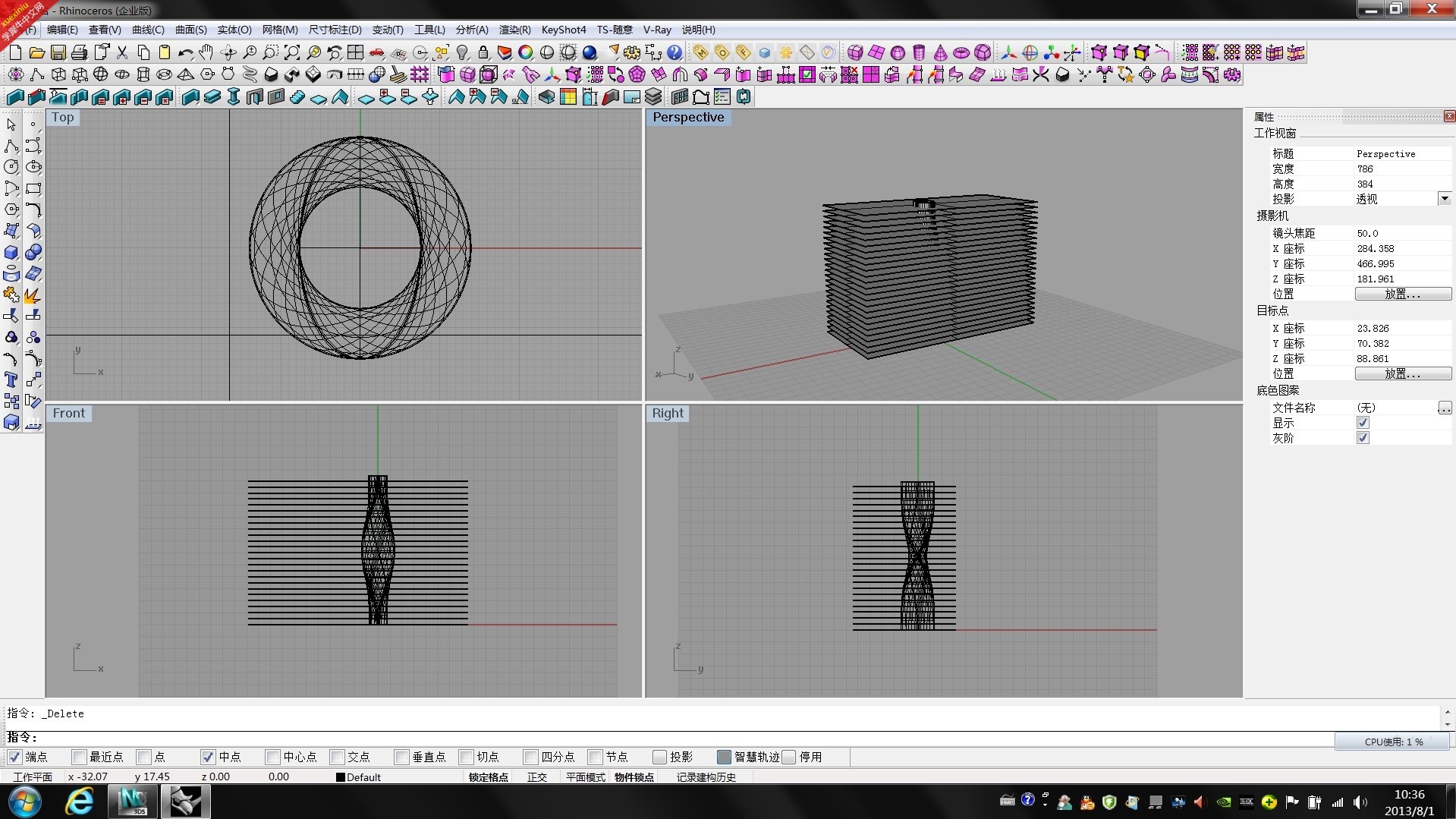Toggle the 灰阶 checkbox in properties panel
1456x819 pixels.
pyautogui.click(x=1363, y=438)
